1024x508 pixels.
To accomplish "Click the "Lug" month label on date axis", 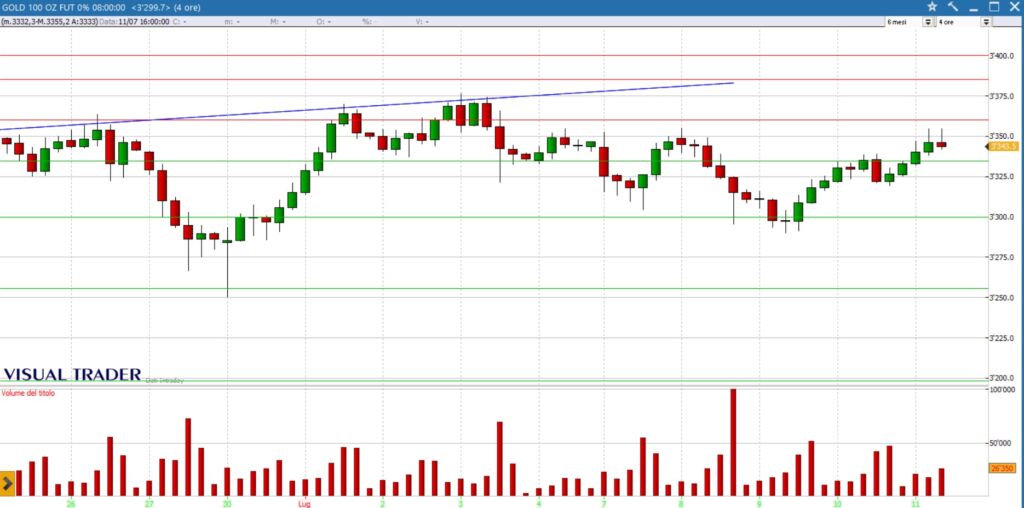I will [304, 503].
